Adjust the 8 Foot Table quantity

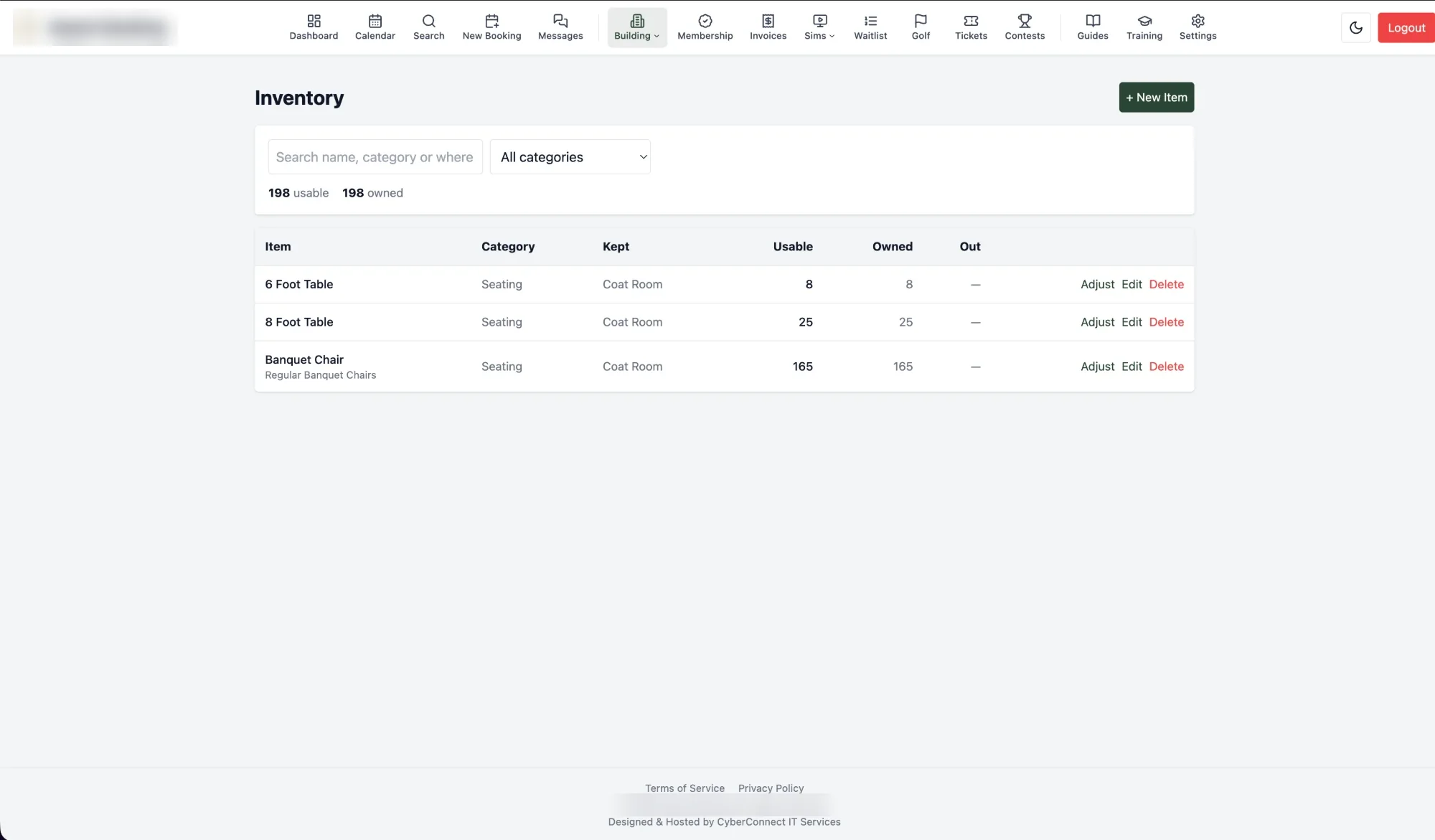[x=1097, y=322]
